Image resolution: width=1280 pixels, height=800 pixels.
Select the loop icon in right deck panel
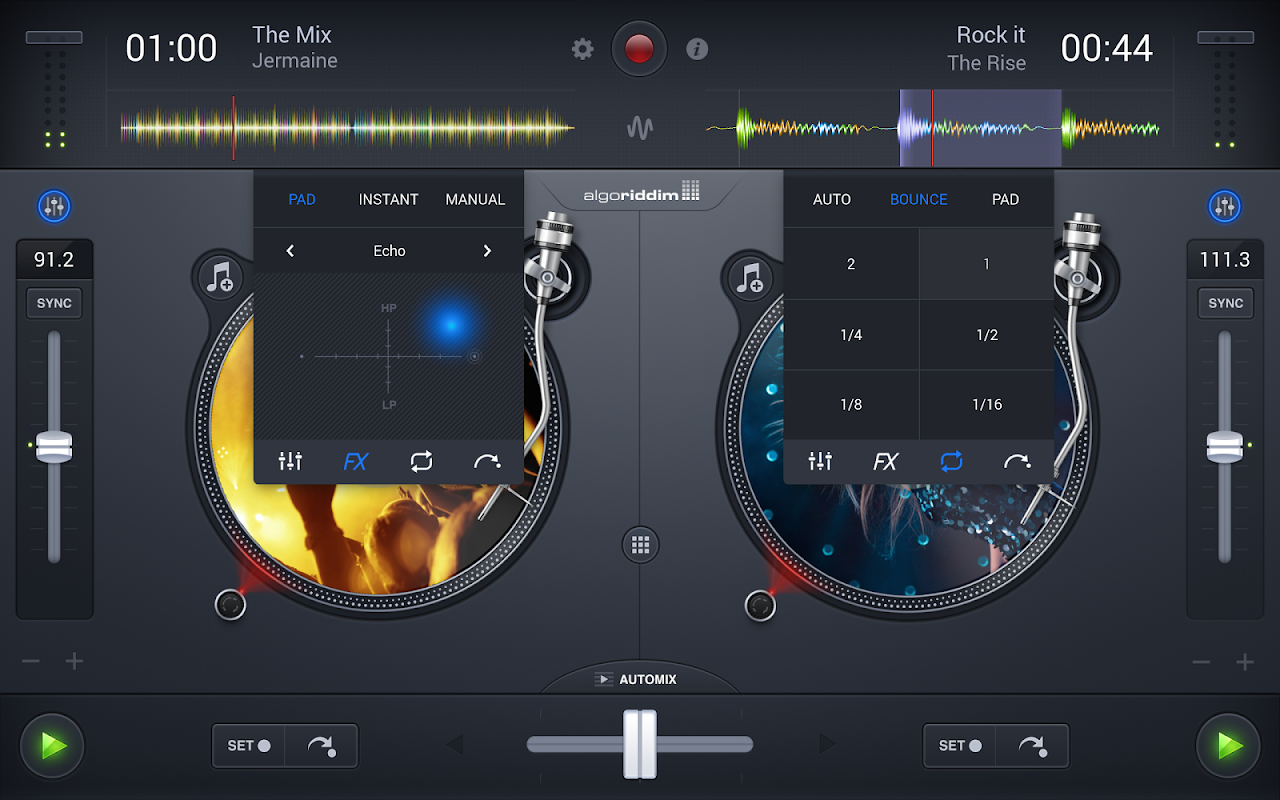click(x=952, y=461)
